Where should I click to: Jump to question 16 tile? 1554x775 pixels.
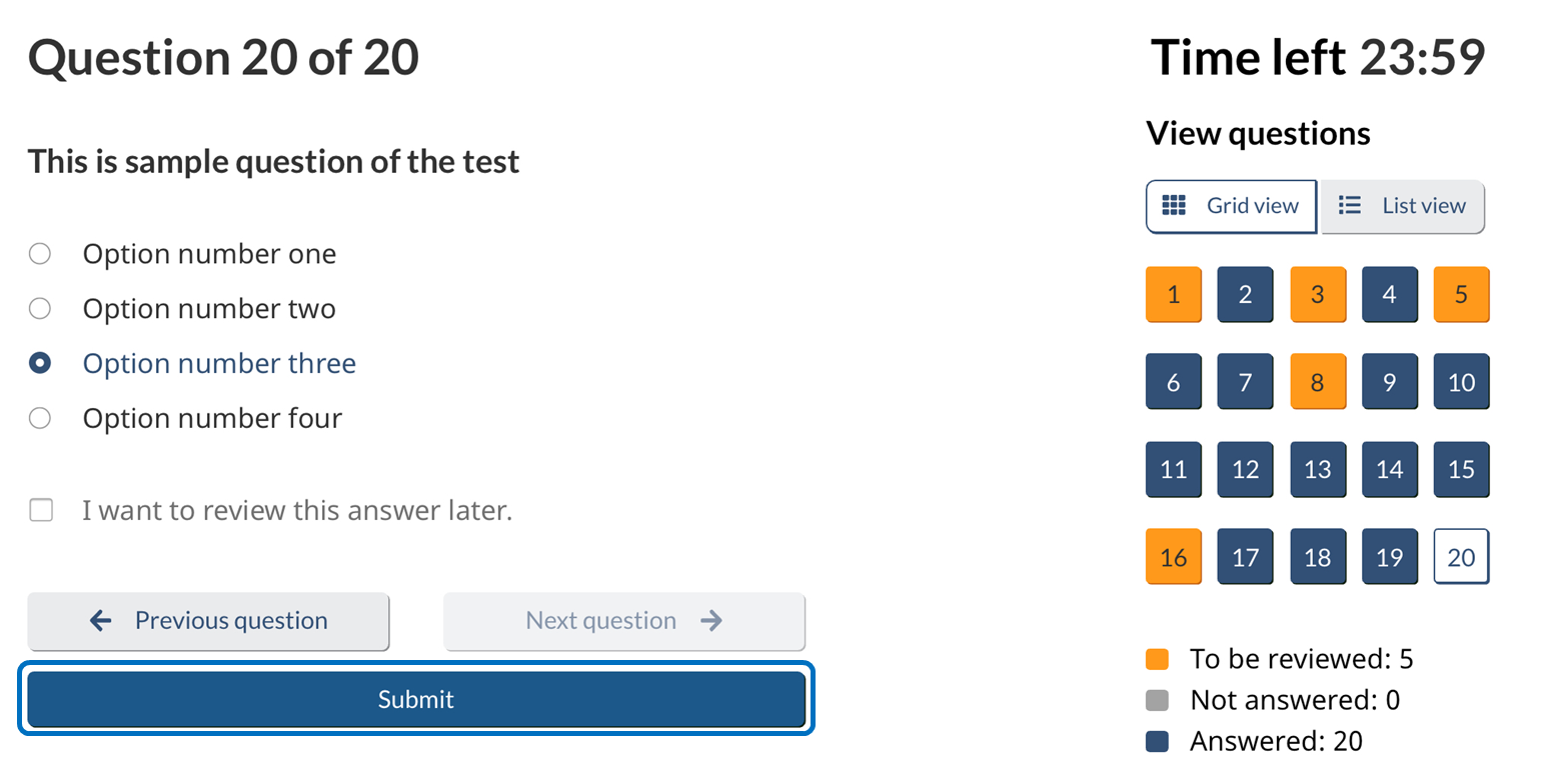click(x=1173, y=557)
